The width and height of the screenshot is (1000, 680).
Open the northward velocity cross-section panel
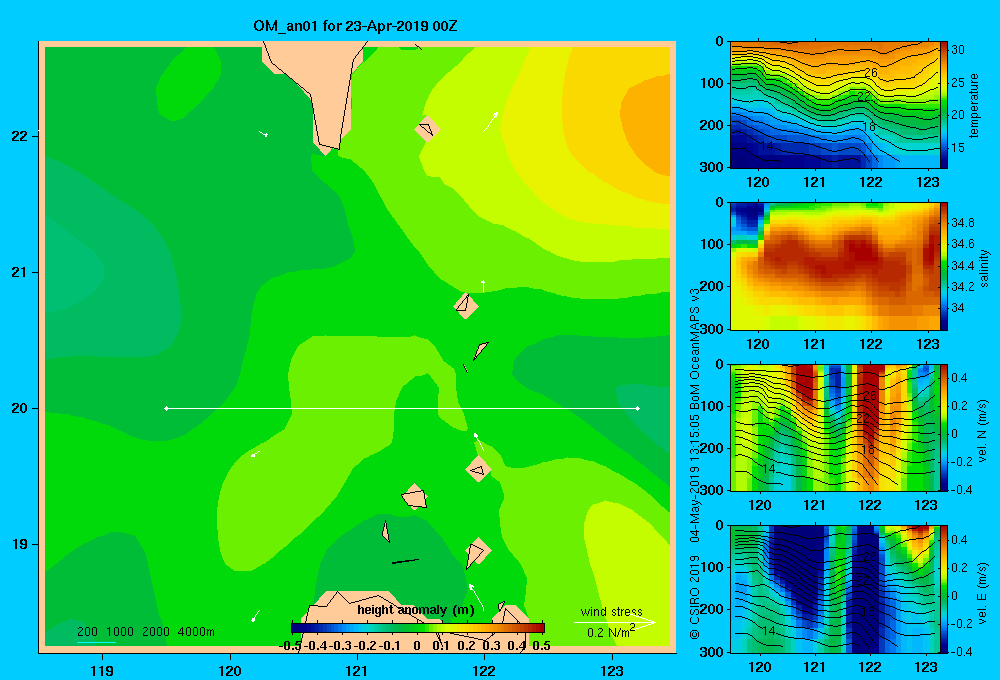pos(834,428)
